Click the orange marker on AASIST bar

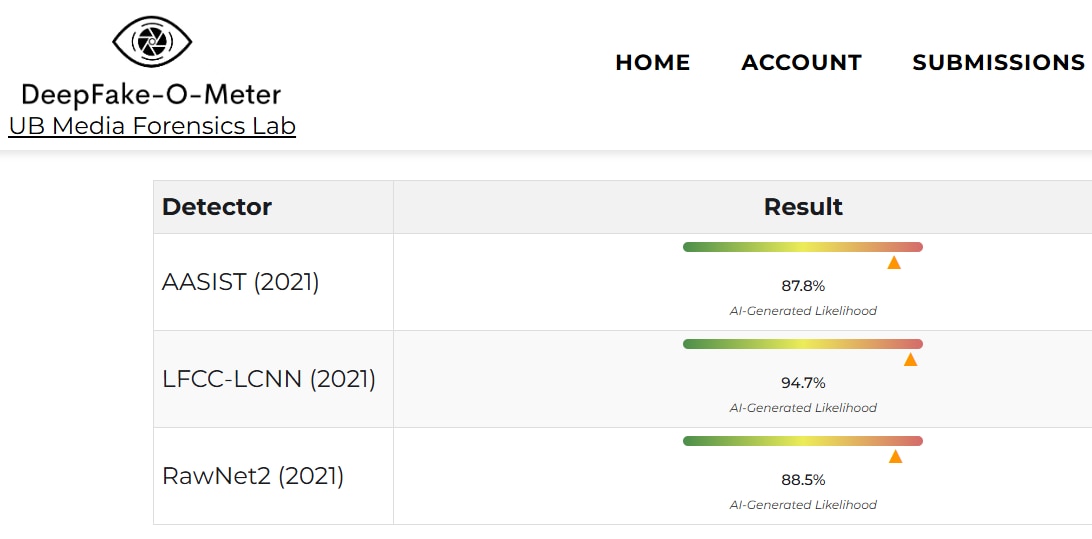click(x=894, y=263)
